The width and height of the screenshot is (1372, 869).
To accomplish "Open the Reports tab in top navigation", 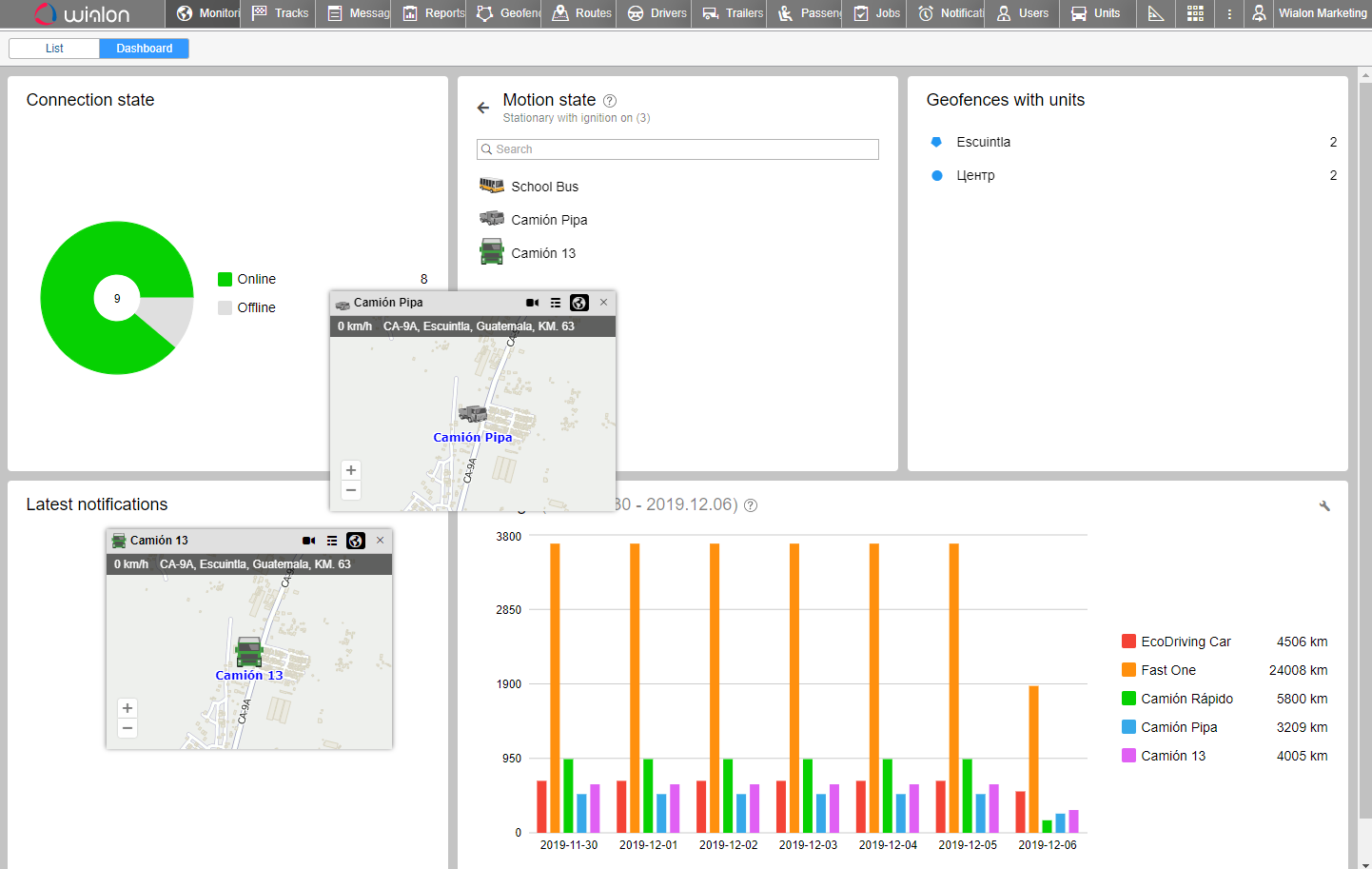I will pos(434,13).
